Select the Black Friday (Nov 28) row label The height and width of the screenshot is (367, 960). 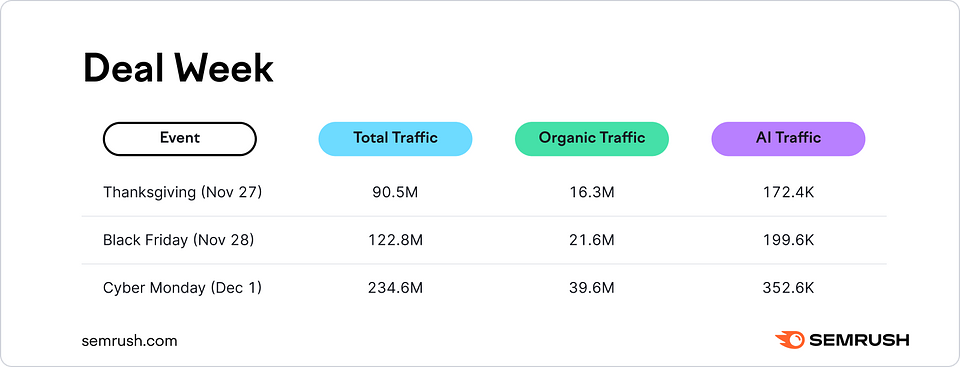178,240
